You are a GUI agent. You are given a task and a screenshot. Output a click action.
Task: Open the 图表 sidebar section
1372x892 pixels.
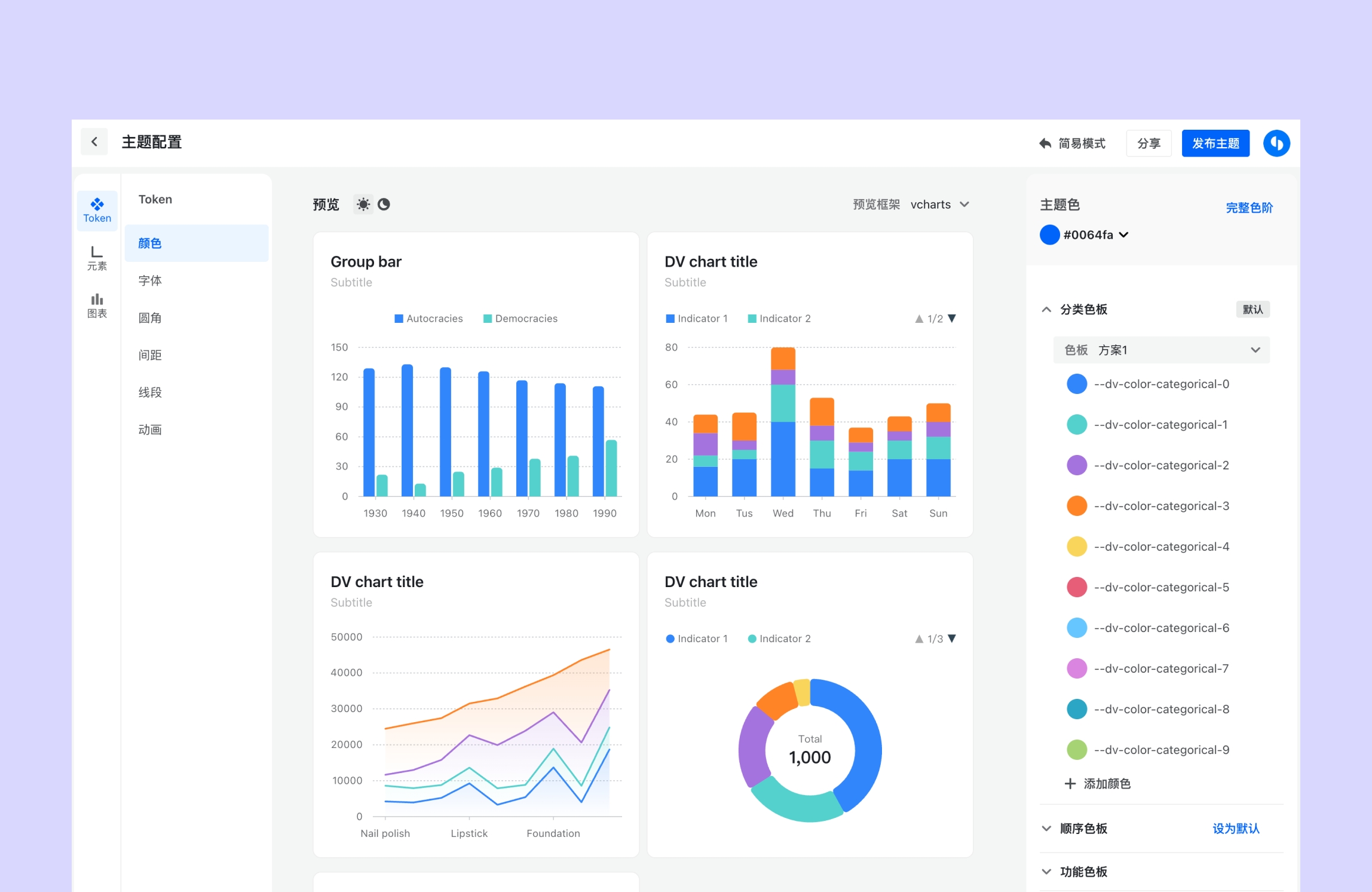point(97,306)
